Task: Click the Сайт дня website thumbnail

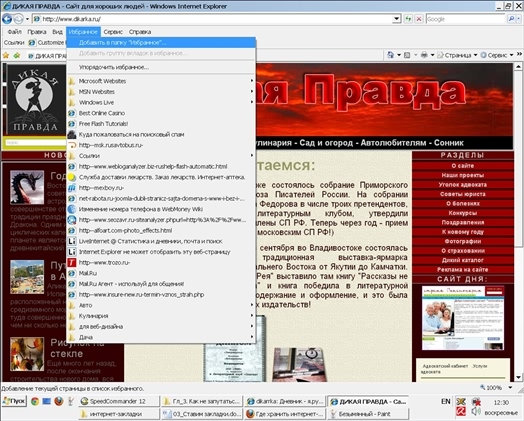Action: coord(463,318)
